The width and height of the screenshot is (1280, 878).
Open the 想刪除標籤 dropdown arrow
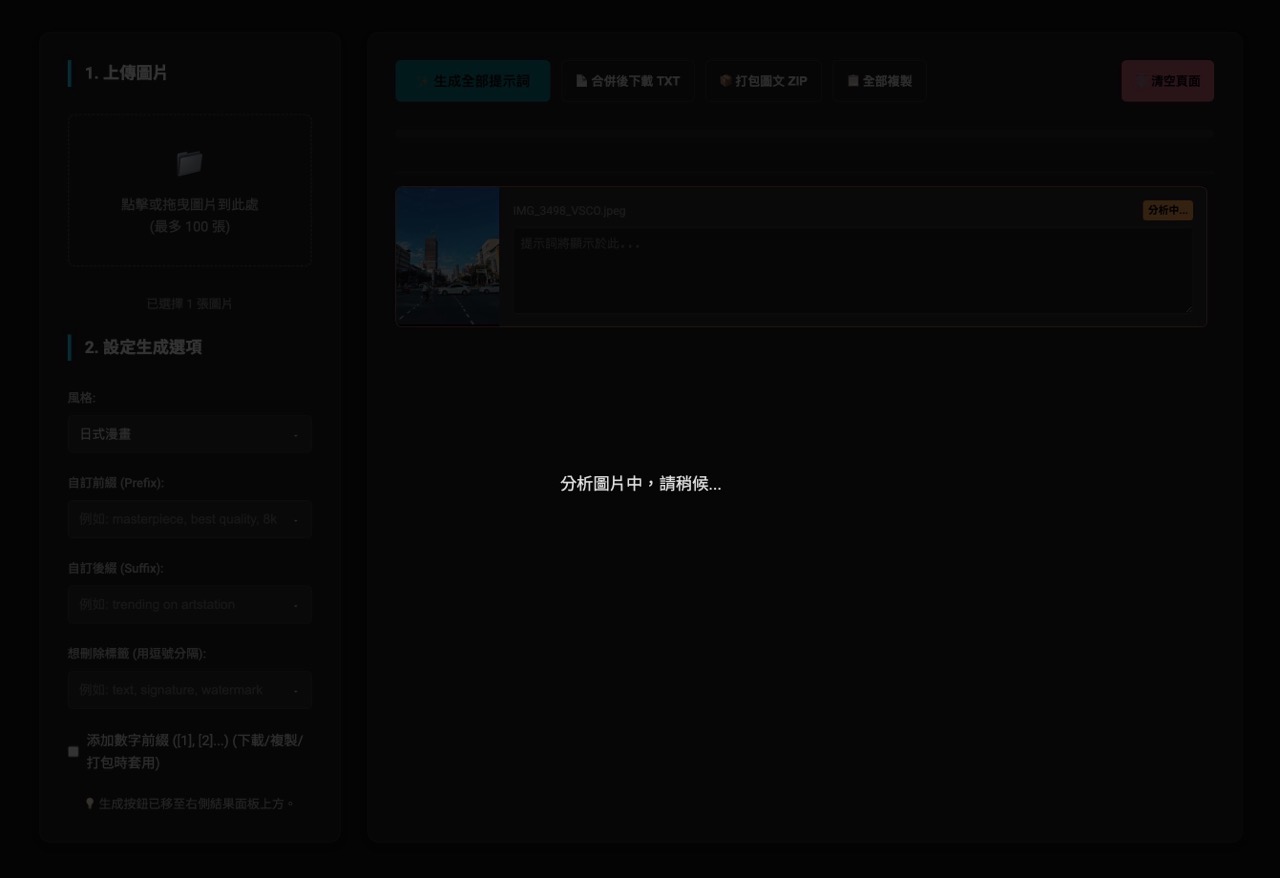pyautogui.click(x=295, y=690)
